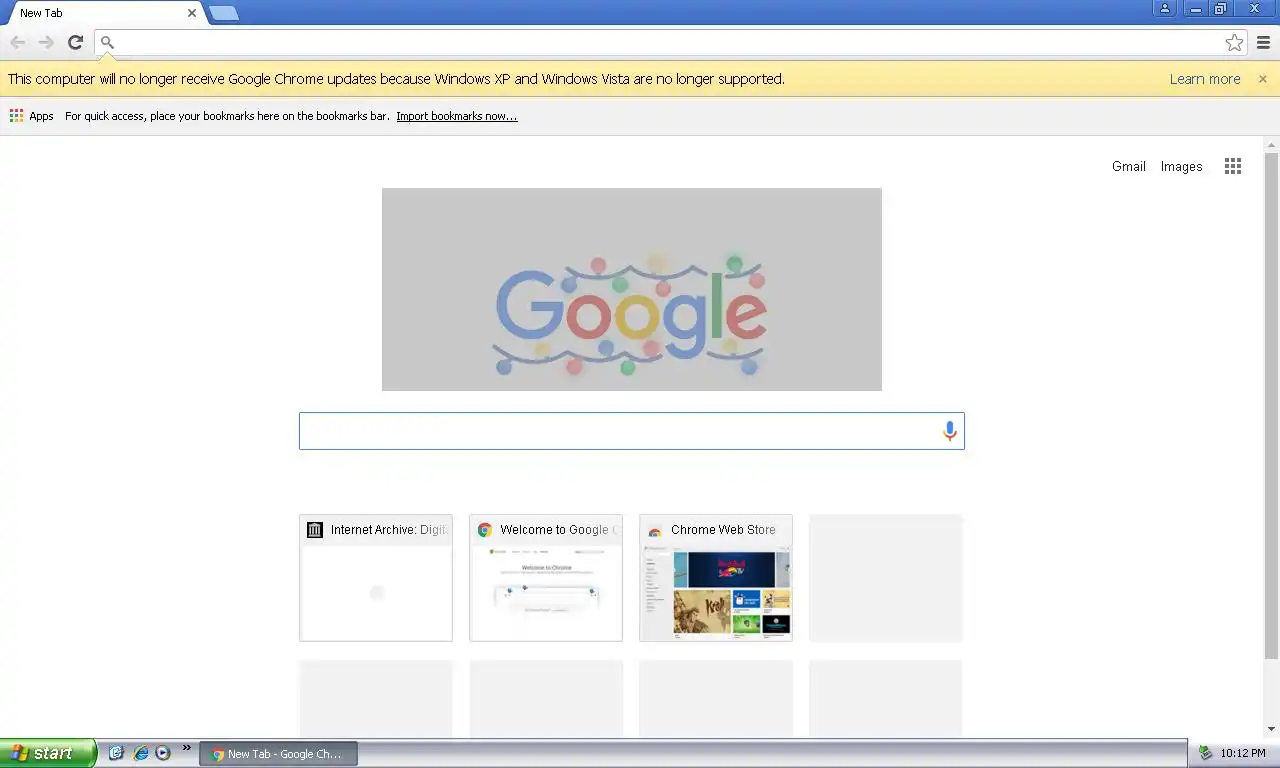Open the Windows Start button

(48, 753)
